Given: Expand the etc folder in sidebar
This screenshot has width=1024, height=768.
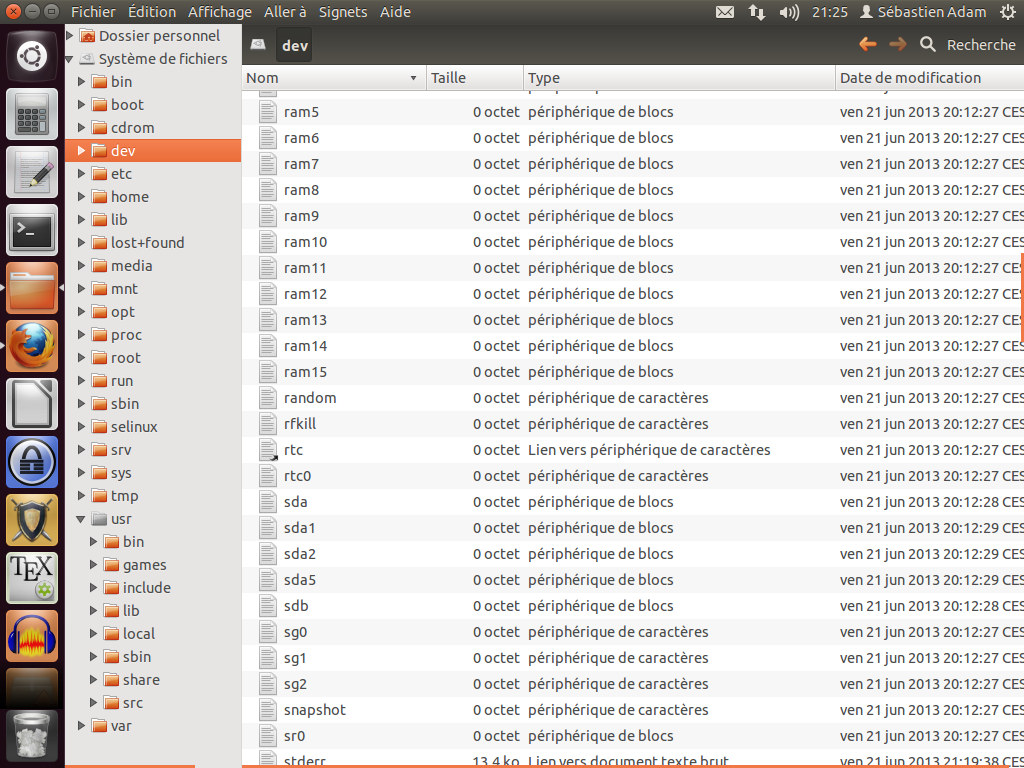Looking at the screenshot, I should [82, 174].
